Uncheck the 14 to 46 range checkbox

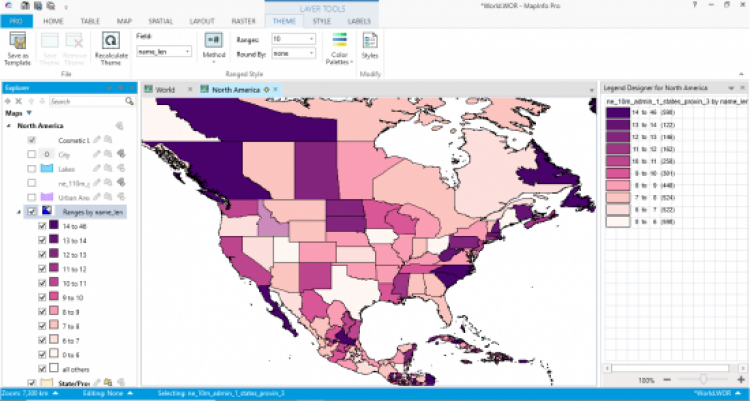click(x=40, y=226)
